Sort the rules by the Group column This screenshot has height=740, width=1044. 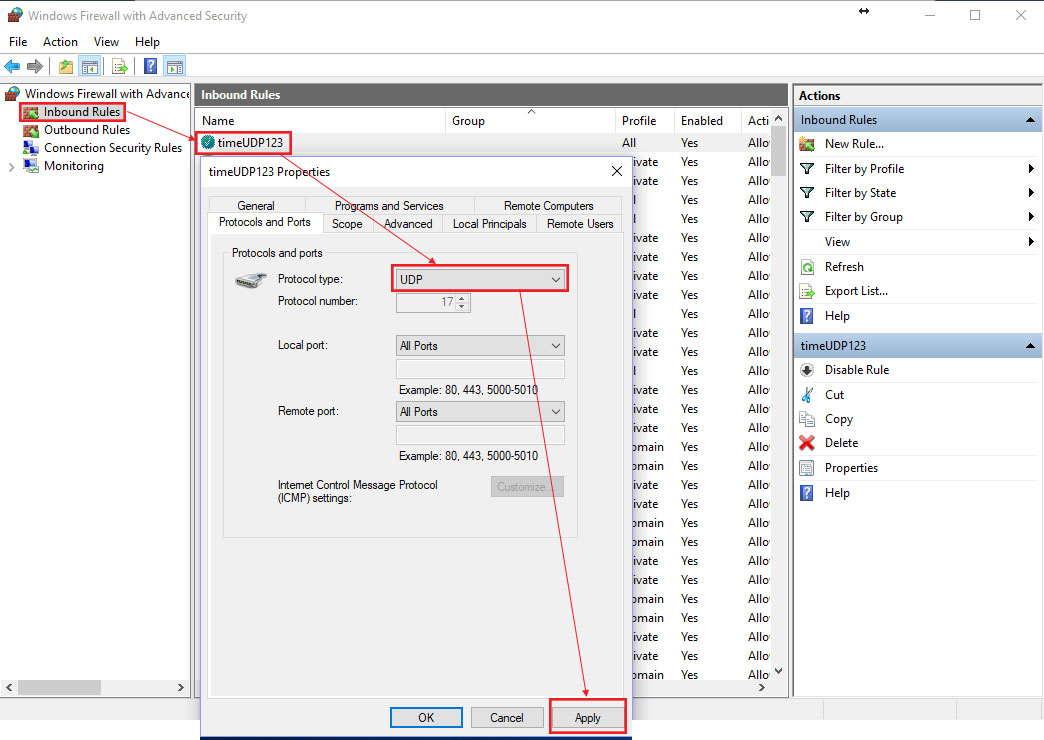coord(530,121)
